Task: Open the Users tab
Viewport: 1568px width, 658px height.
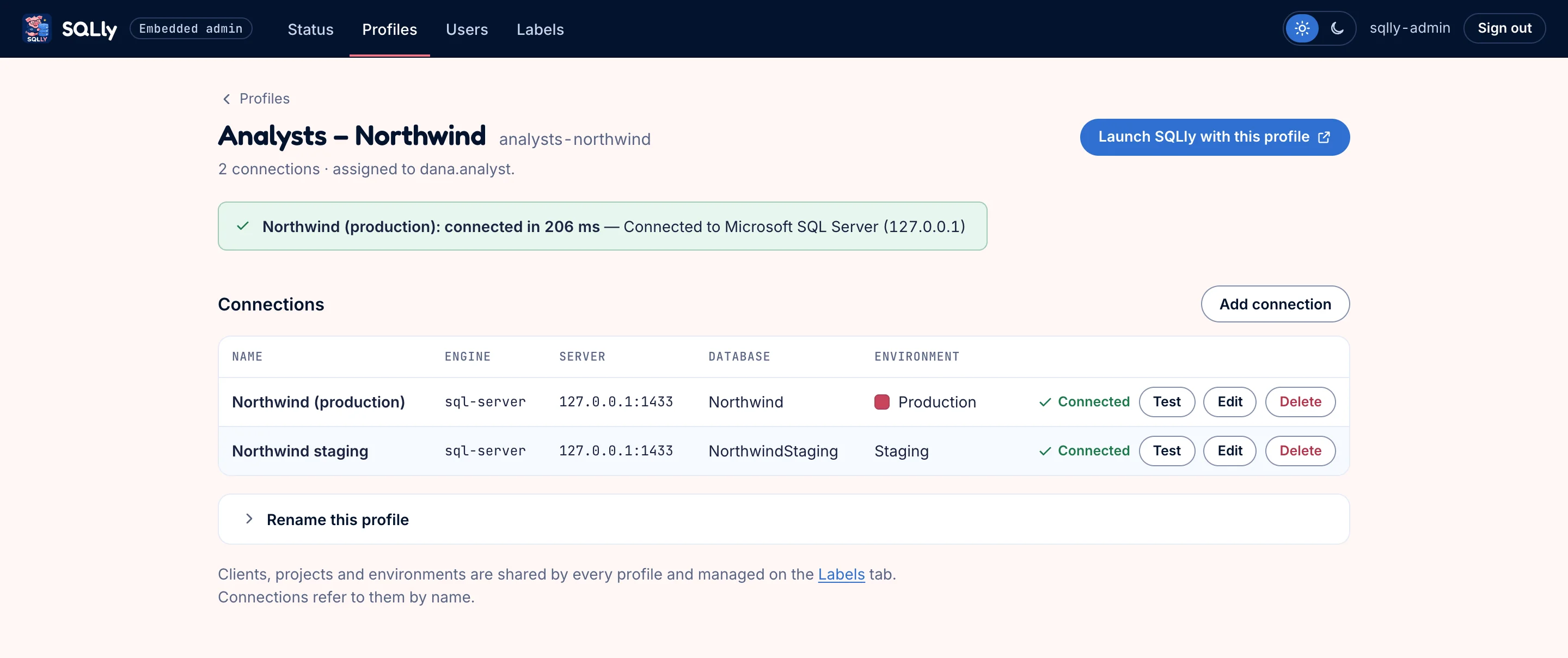Action: pyautogui.click(x=467, y=29)
